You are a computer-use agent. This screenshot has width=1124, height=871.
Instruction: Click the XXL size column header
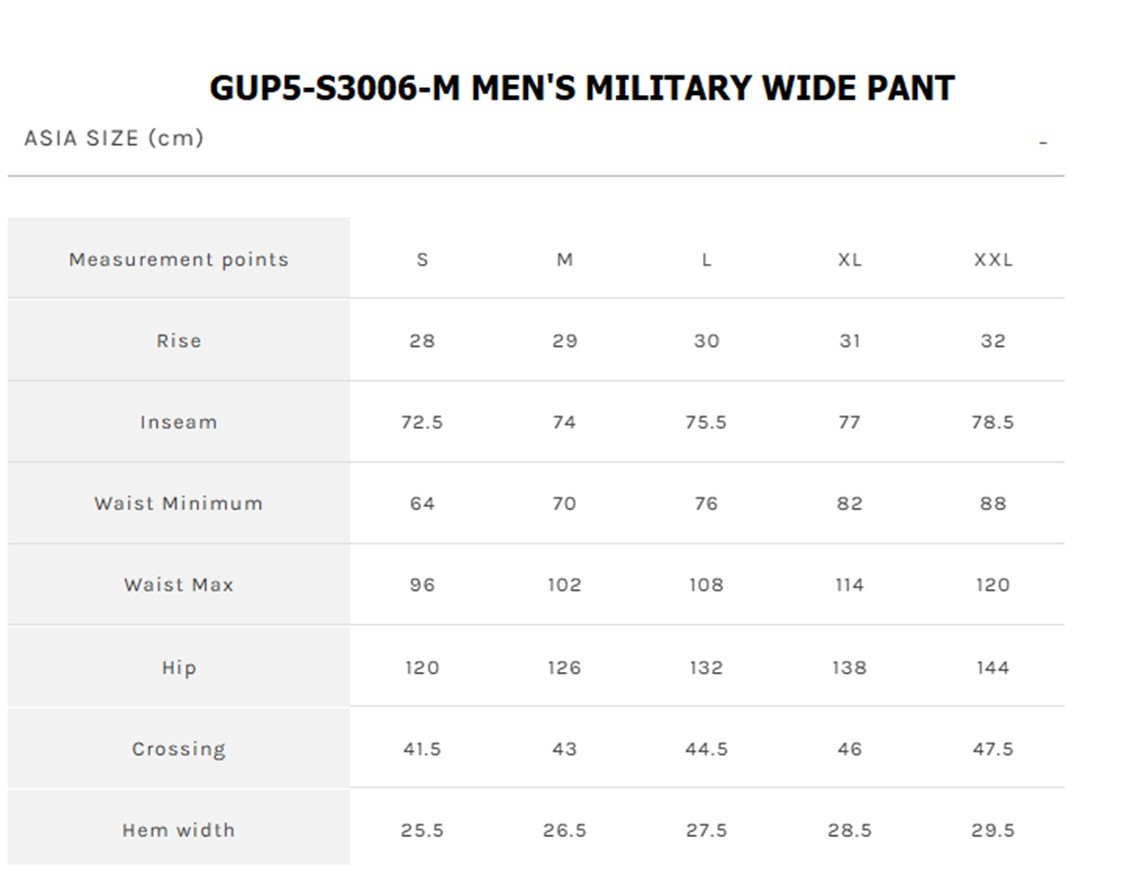(993, 260)
